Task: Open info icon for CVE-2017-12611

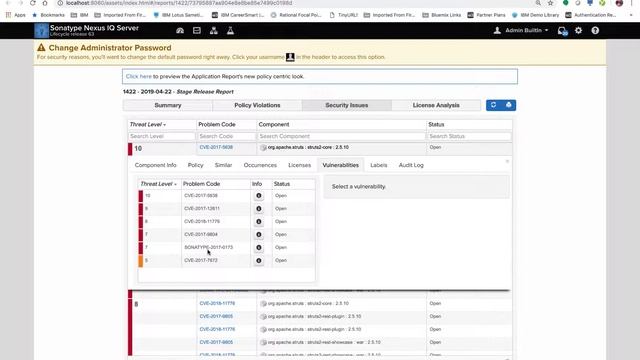Action: [x=258, y=209]
